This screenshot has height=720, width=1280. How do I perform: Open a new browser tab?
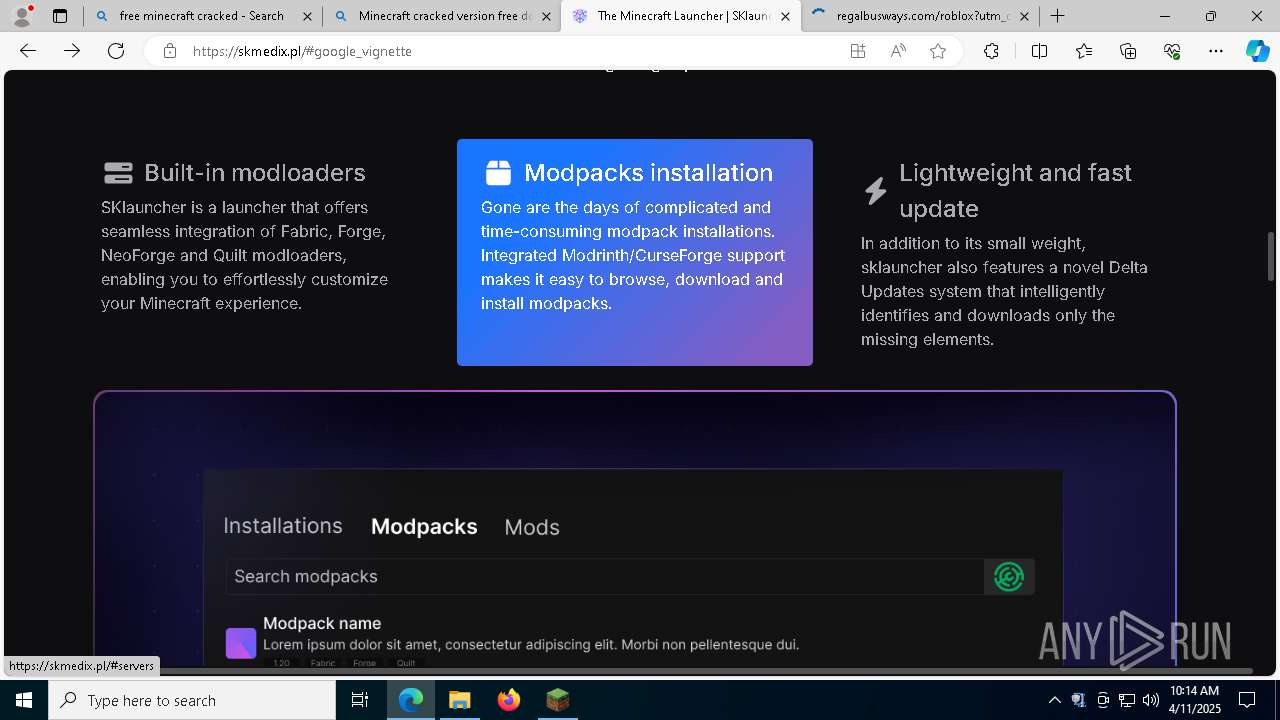pyautogui.click(x=1057, y=16)
